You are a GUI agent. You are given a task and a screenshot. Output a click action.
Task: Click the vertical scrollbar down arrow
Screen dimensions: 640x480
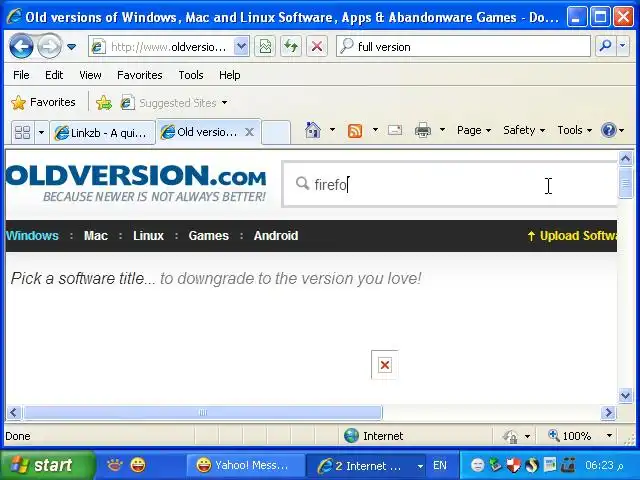click(x=626, y=395)
